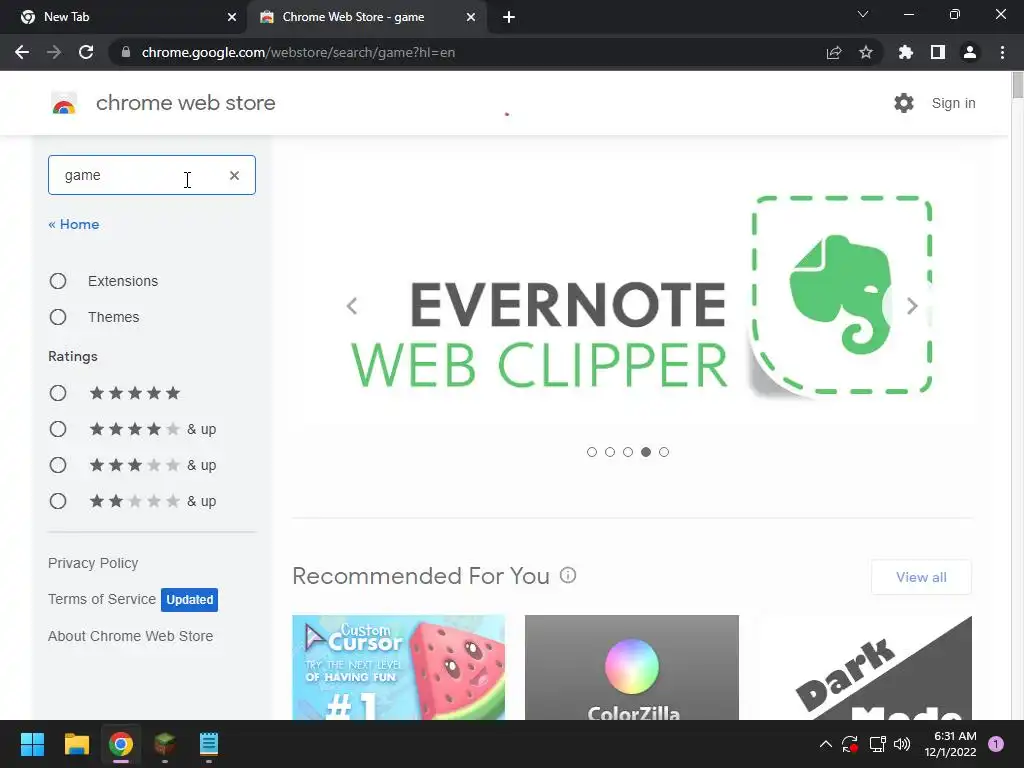1024x768 pixels.
Task: Click the forward navigation arrow
Action: [54, 52]
